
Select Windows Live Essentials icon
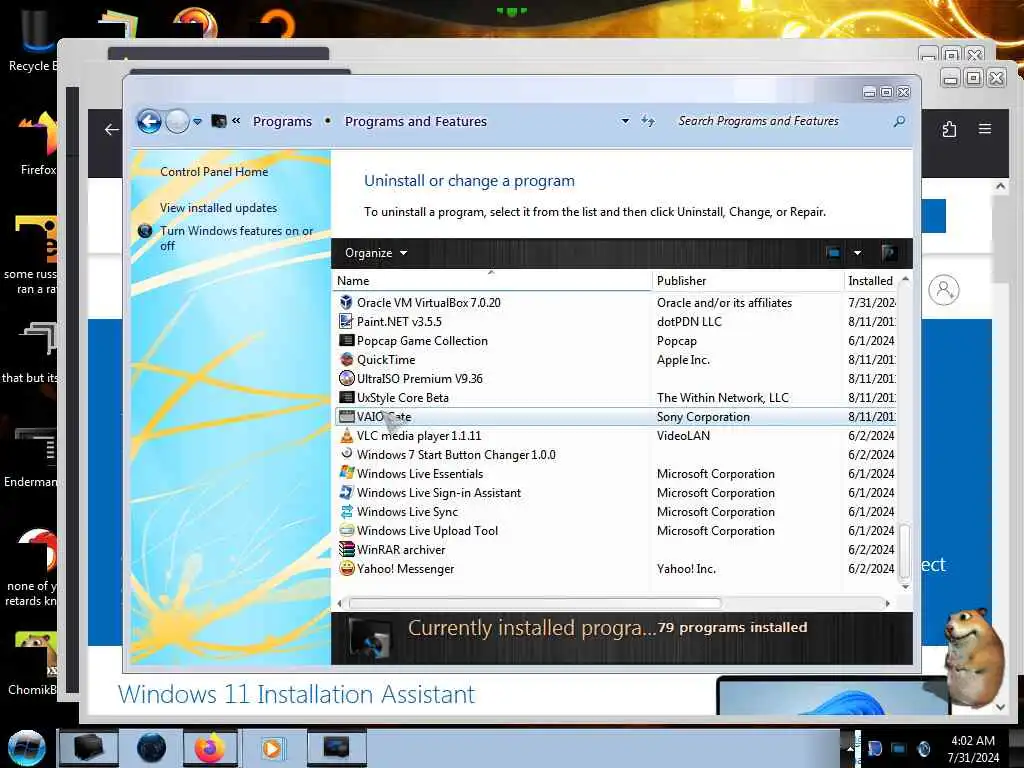[346, 473]
